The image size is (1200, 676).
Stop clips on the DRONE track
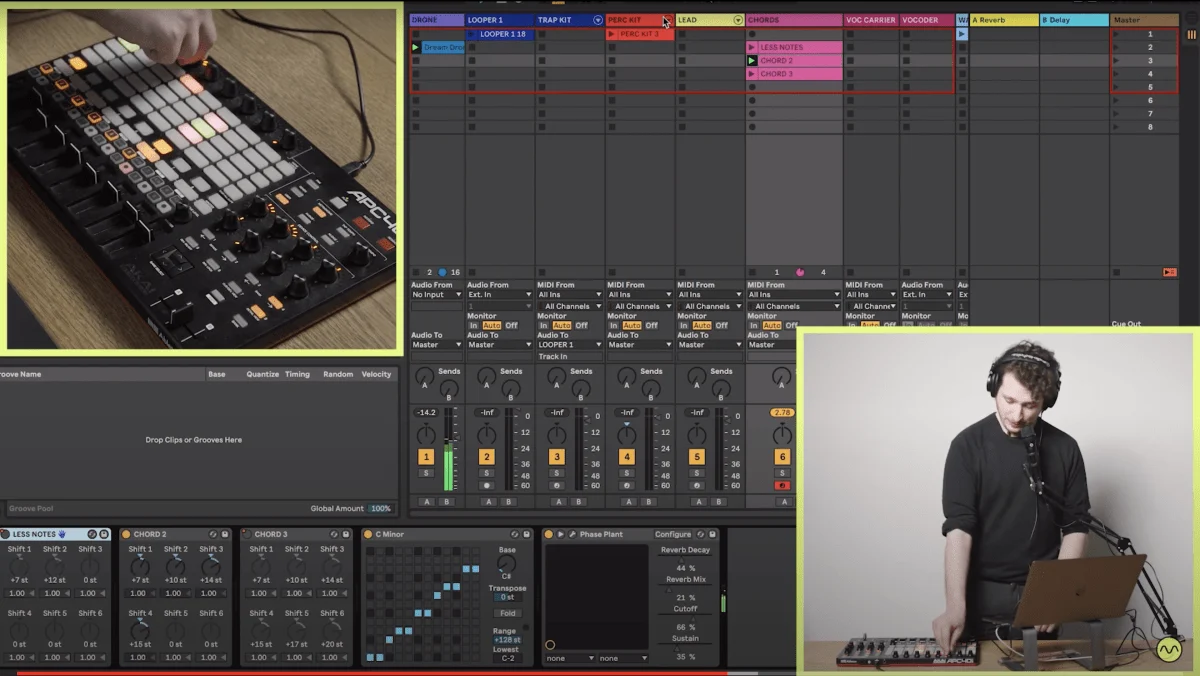pos(416,272)
